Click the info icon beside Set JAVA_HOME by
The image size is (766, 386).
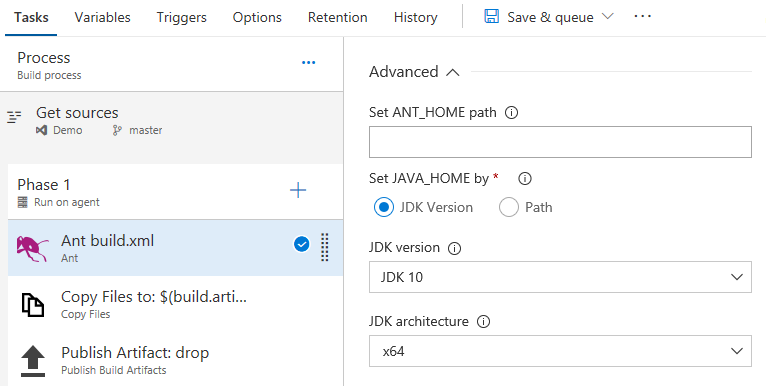(525, 179)
